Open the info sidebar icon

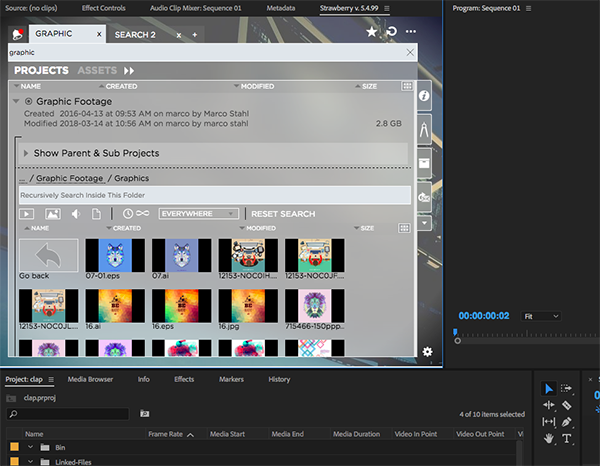[x=424, y=95]
